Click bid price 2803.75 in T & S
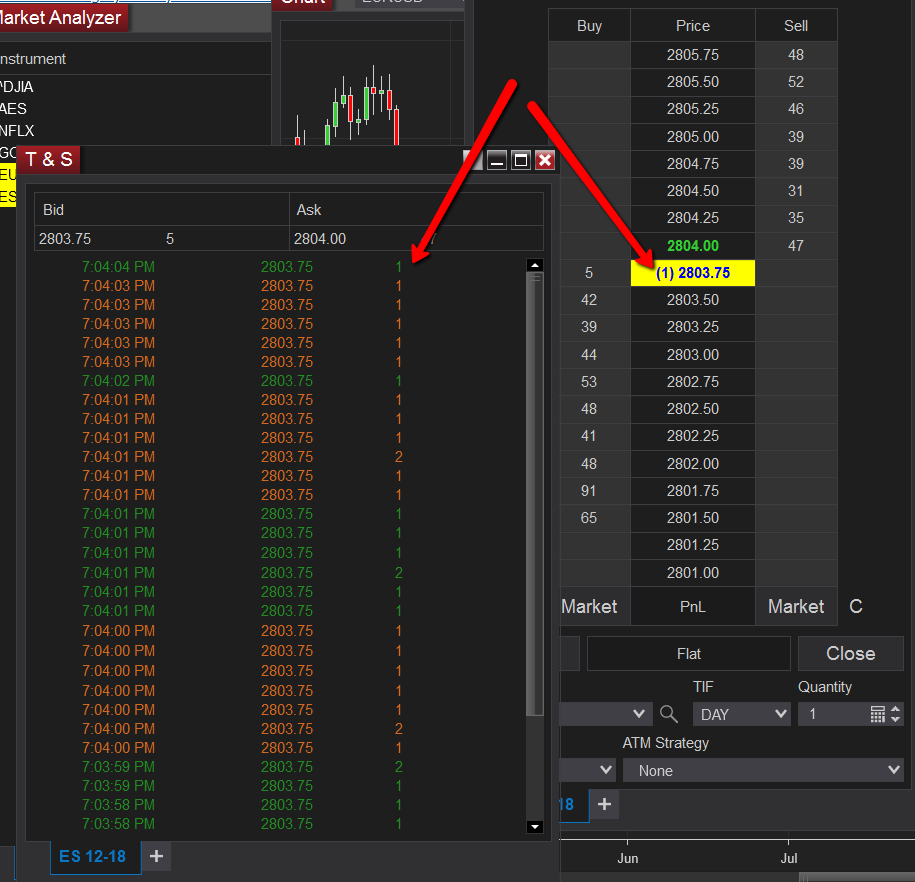Screen dimensions: 915x882 click(65, 239)
